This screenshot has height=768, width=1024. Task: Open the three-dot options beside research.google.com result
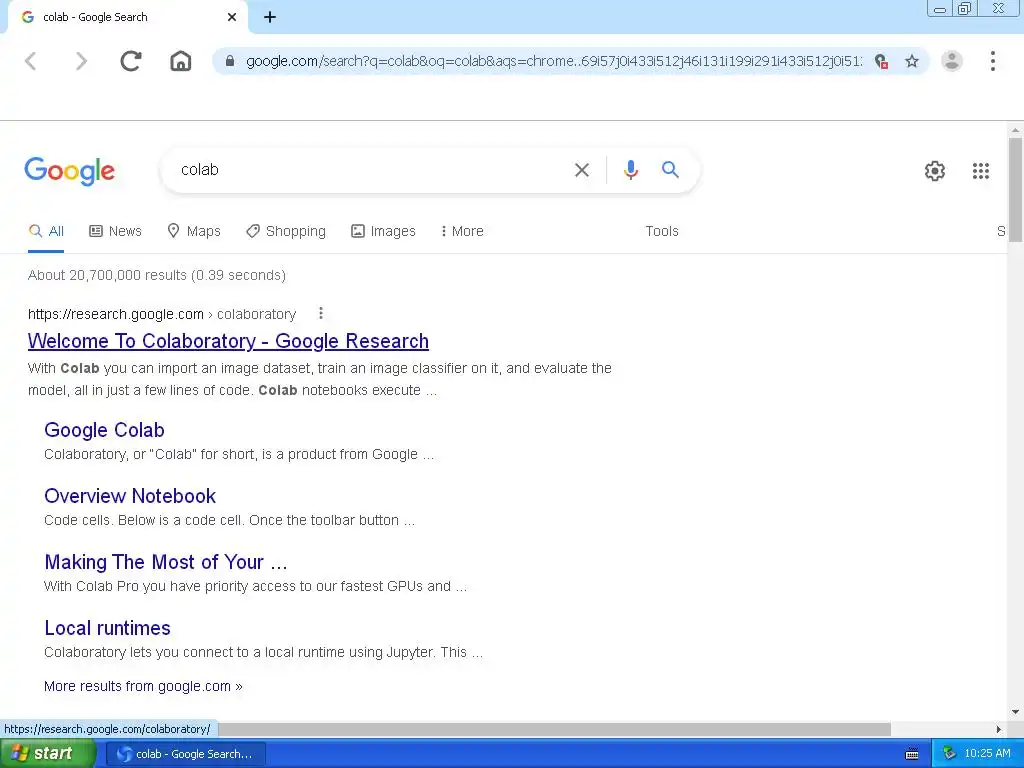click(x=321, y=313)
